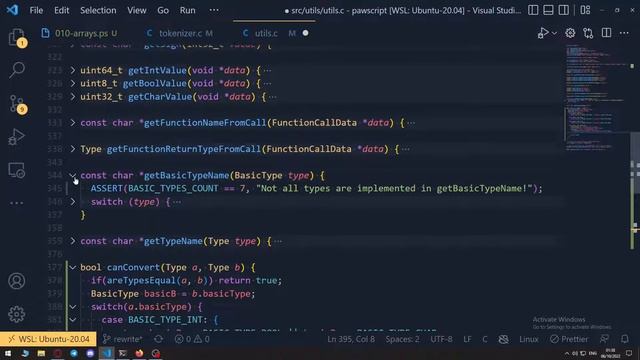Open the Source Control view
Viewport: 640px width, 360px height.
click(17, 104)
